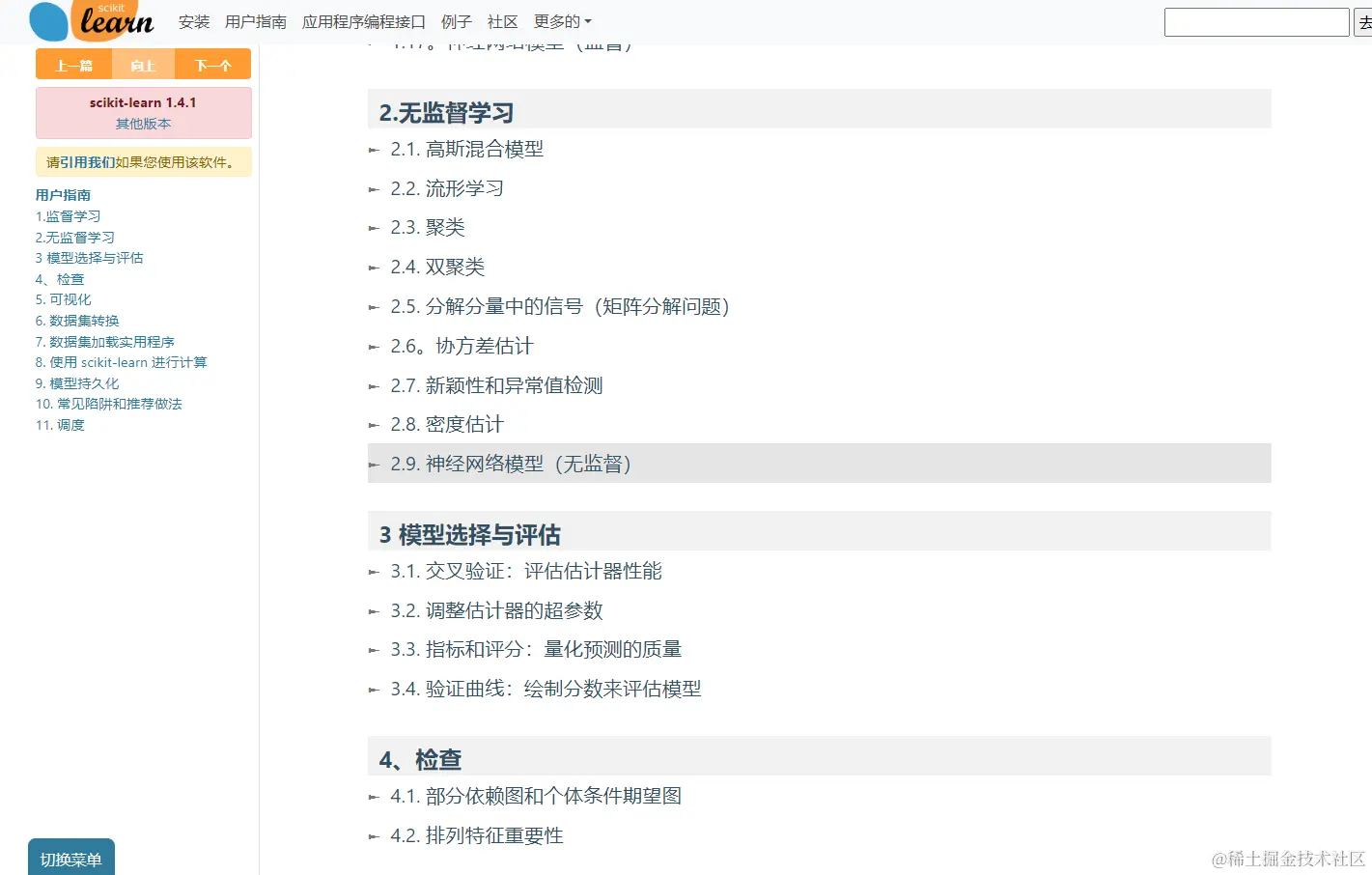Open 3.2. 调整估计器的超参数

point(496,610)
